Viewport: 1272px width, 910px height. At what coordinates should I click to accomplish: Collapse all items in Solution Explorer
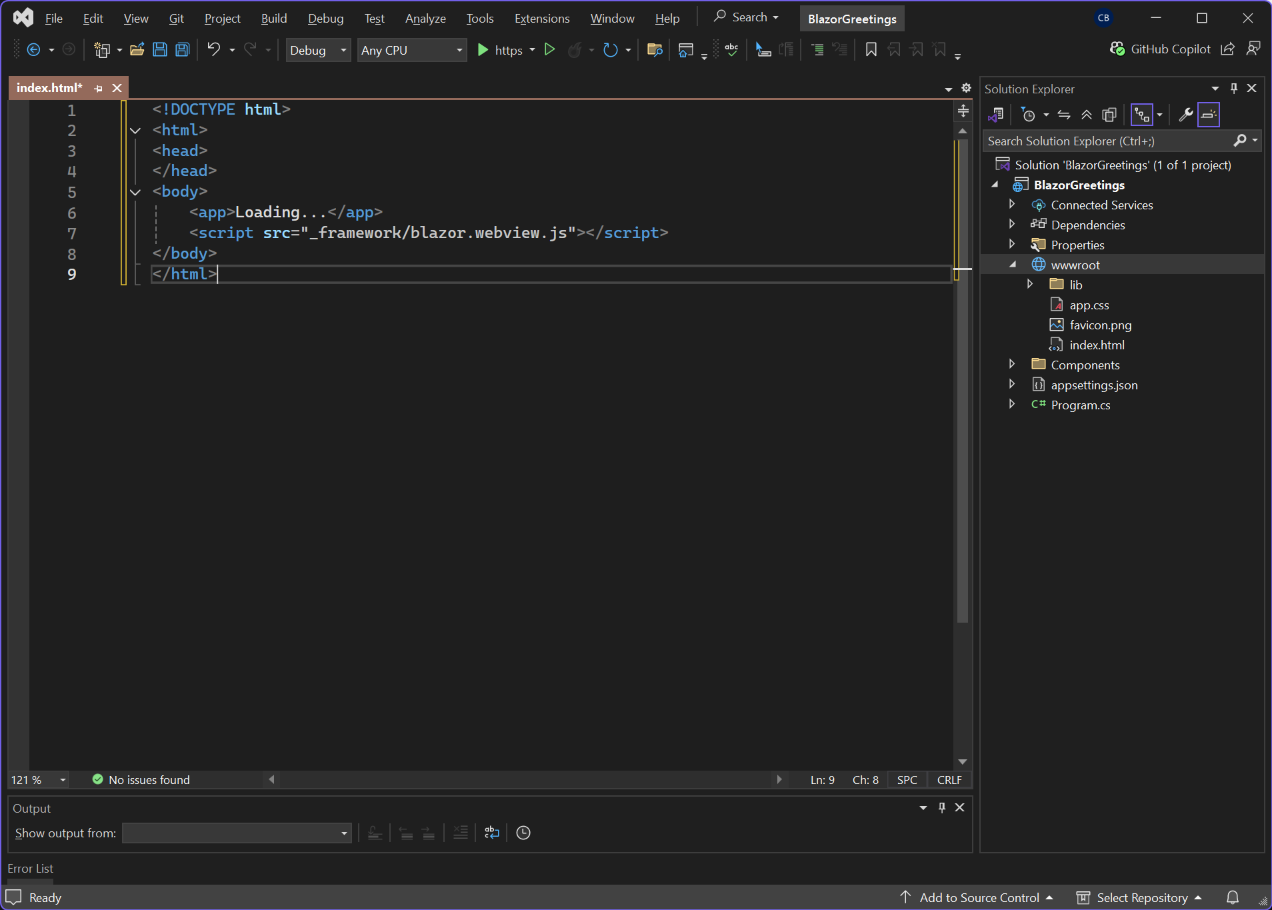pyautogui.click(x=1086, y=115)
